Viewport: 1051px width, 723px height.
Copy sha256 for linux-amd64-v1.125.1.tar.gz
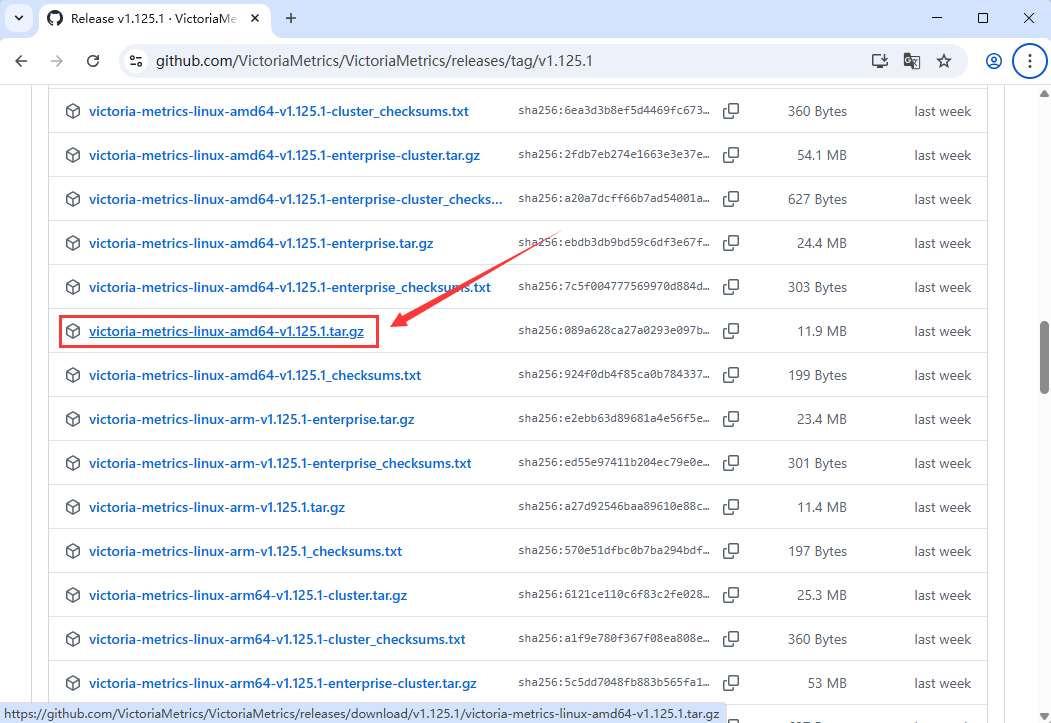tap(731, 330)
